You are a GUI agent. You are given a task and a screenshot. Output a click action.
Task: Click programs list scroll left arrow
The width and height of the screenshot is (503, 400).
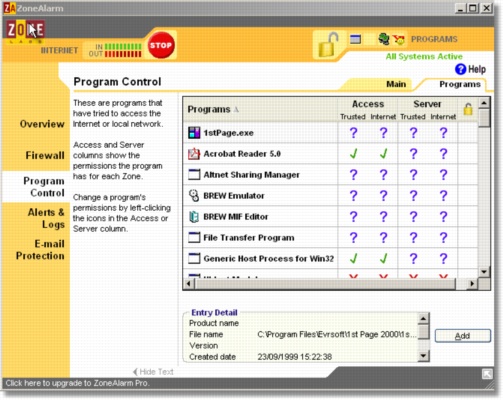click(x=189, y=284)
